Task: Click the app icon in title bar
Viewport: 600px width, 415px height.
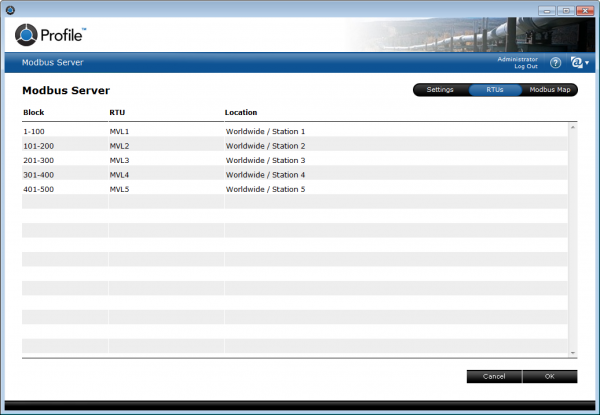Action: coord(10,10)
